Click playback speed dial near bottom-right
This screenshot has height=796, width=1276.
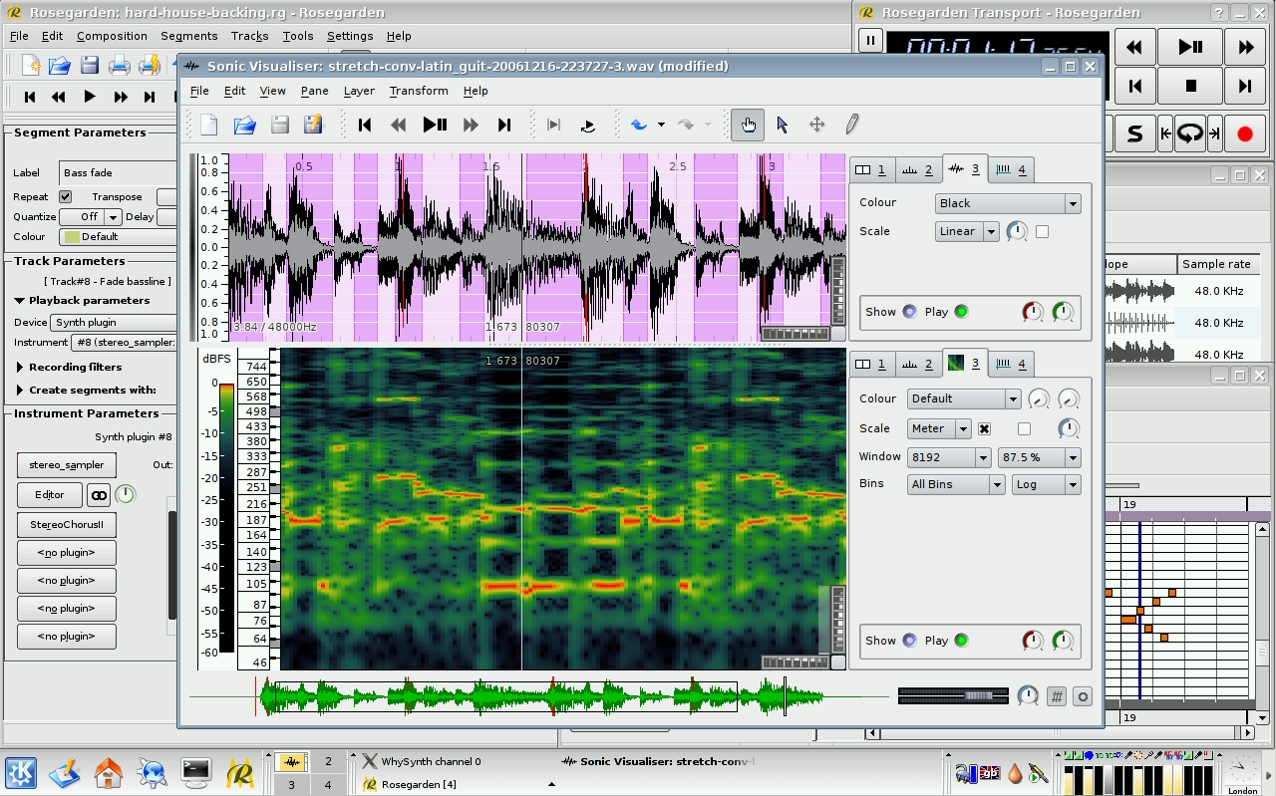tap(1028, 696)
